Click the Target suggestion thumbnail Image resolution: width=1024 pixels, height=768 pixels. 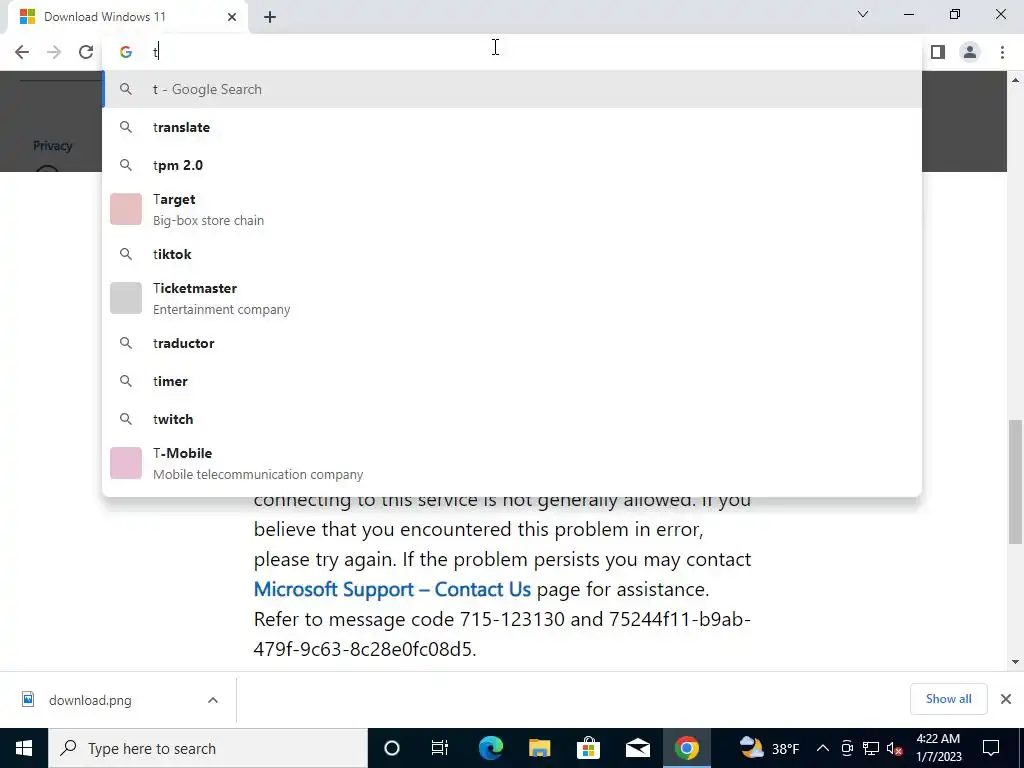click(x=126, y=209)
